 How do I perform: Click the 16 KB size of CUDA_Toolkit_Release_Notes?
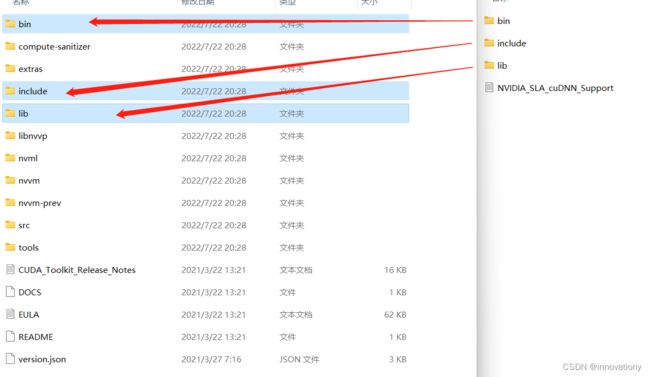tap(395, 270)
